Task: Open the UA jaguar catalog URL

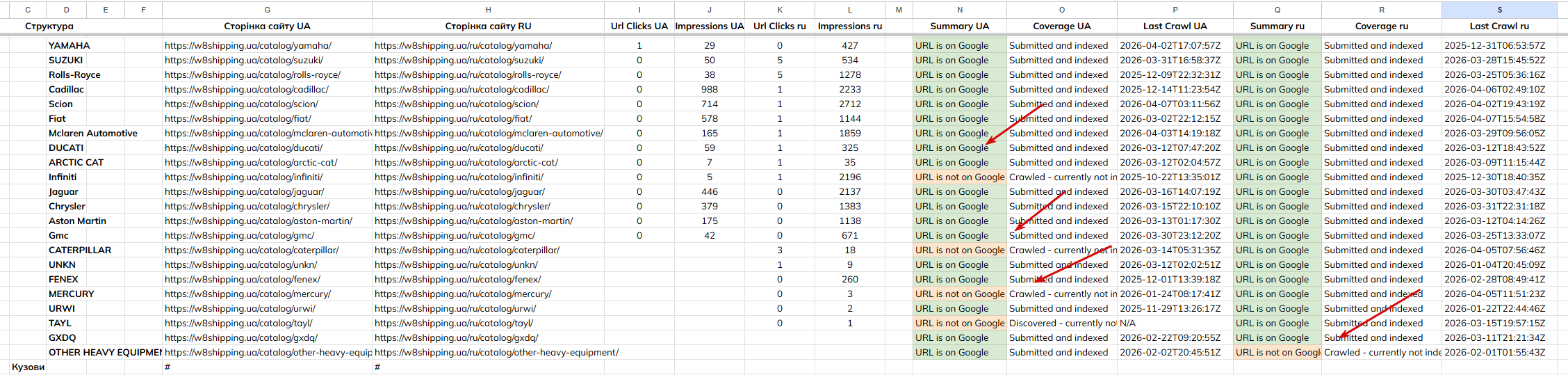Action: [245, 192]
